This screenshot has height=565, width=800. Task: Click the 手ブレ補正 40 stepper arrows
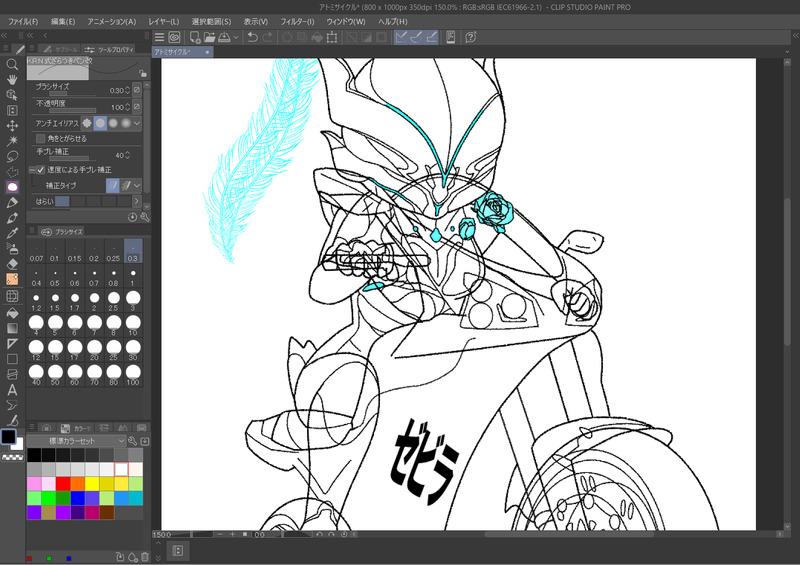[128, 155]
